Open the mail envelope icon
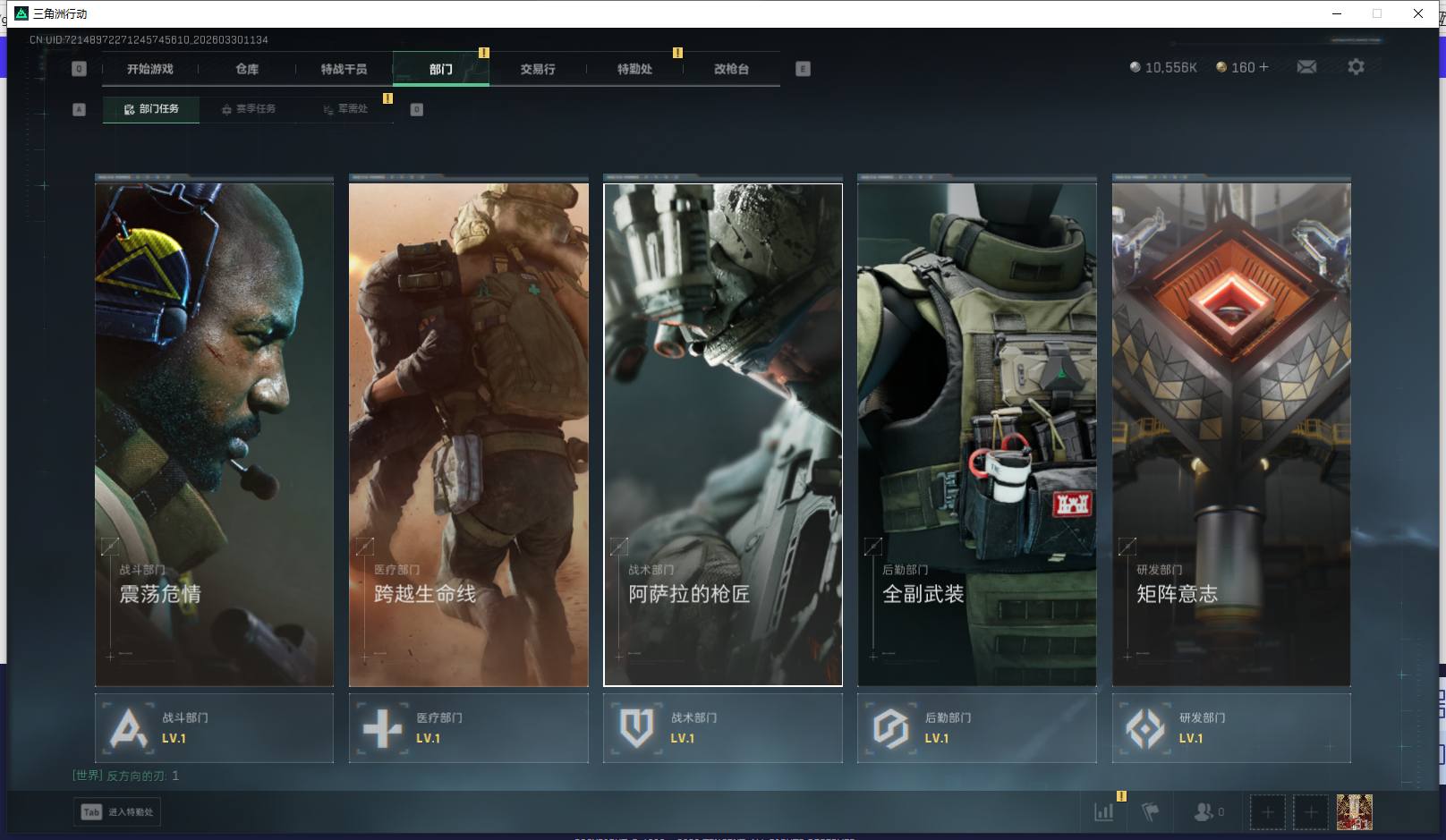The image size is (1446, 840). [1306, 67]
